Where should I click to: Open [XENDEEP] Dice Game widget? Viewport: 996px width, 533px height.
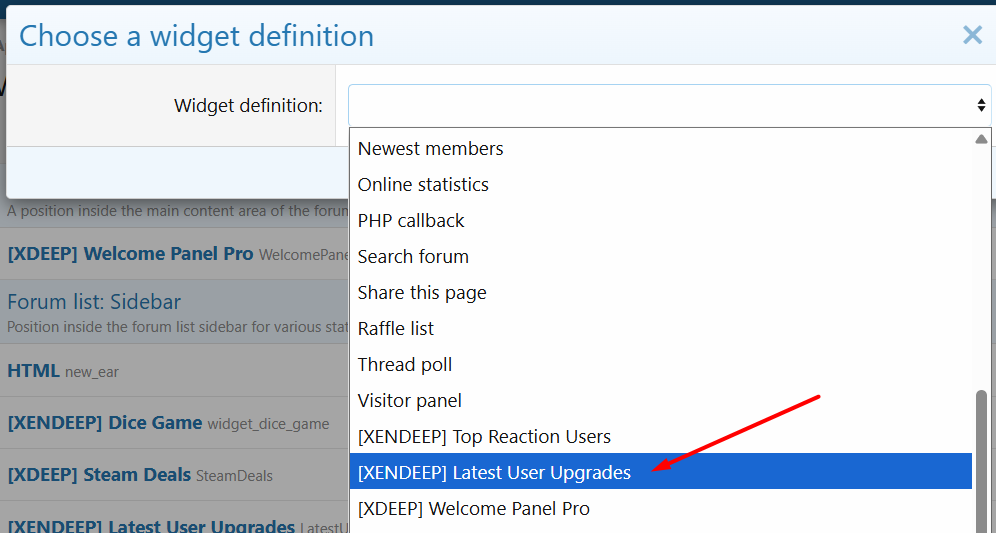(x=105, y=423)
